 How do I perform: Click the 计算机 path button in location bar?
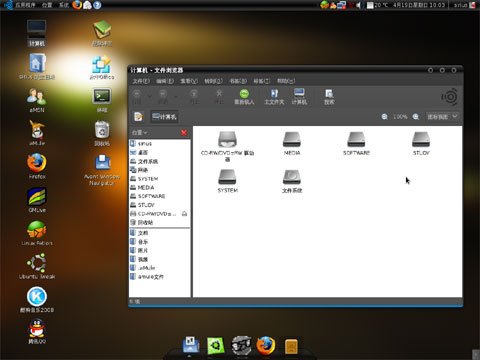(x=164, y=117)
